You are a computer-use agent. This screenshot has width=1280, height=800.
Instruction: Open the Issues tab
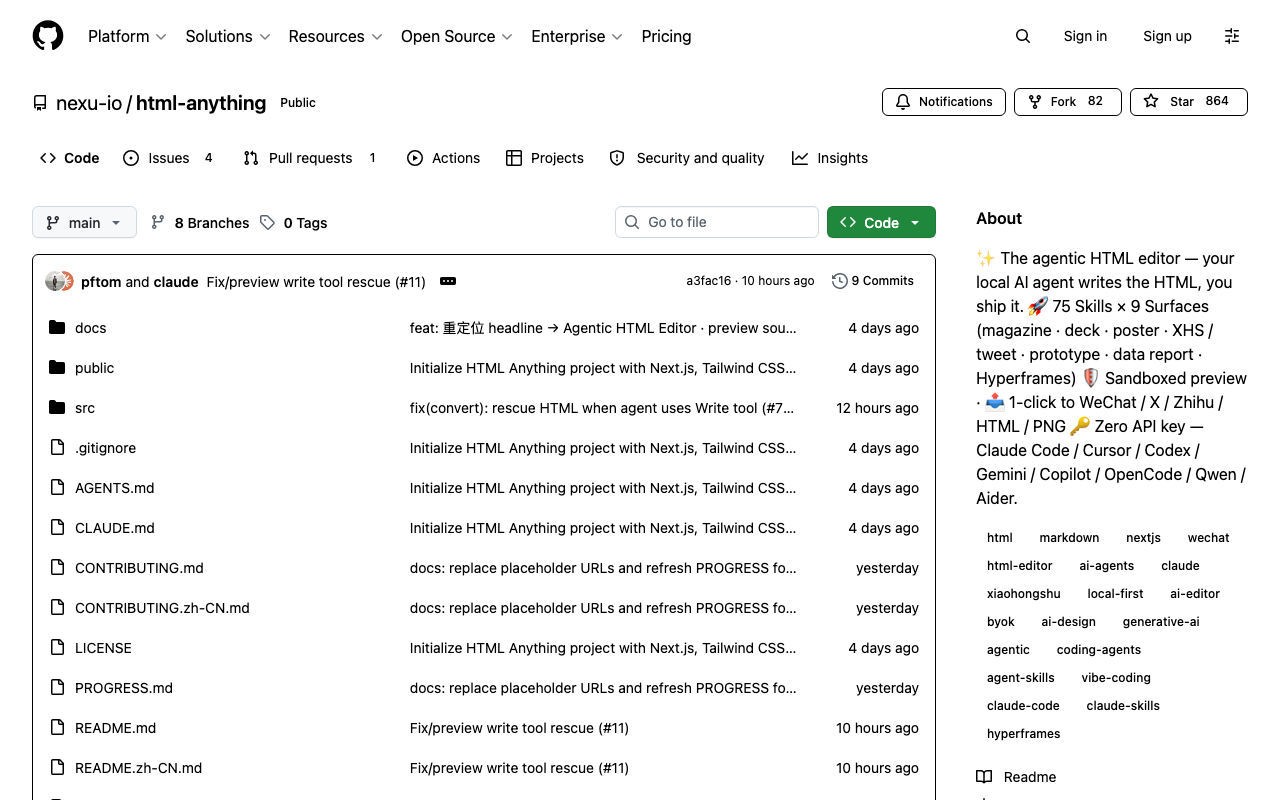tap(168, 158)
